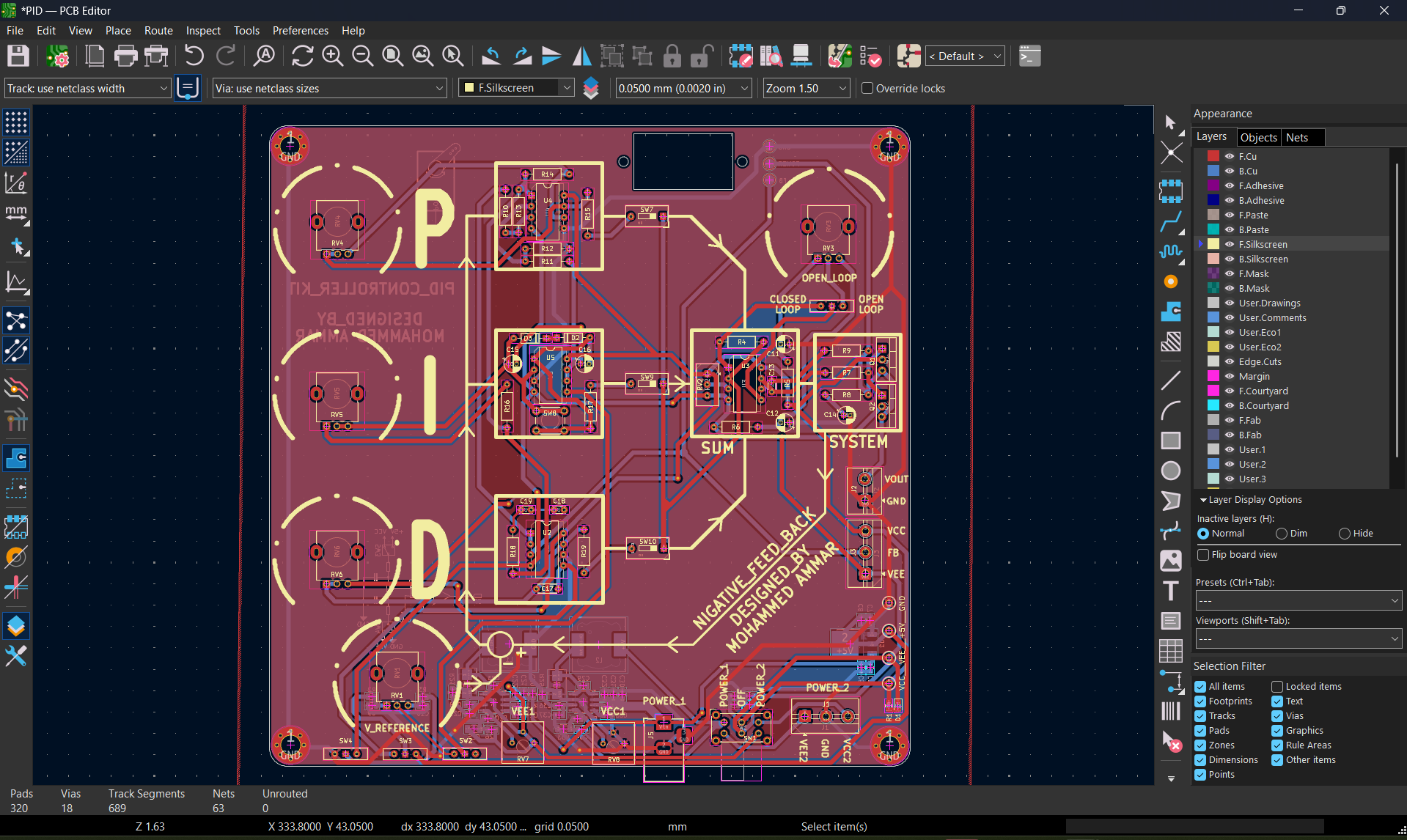Select the F.Courtyard layer row

[x=1291, y=391]
